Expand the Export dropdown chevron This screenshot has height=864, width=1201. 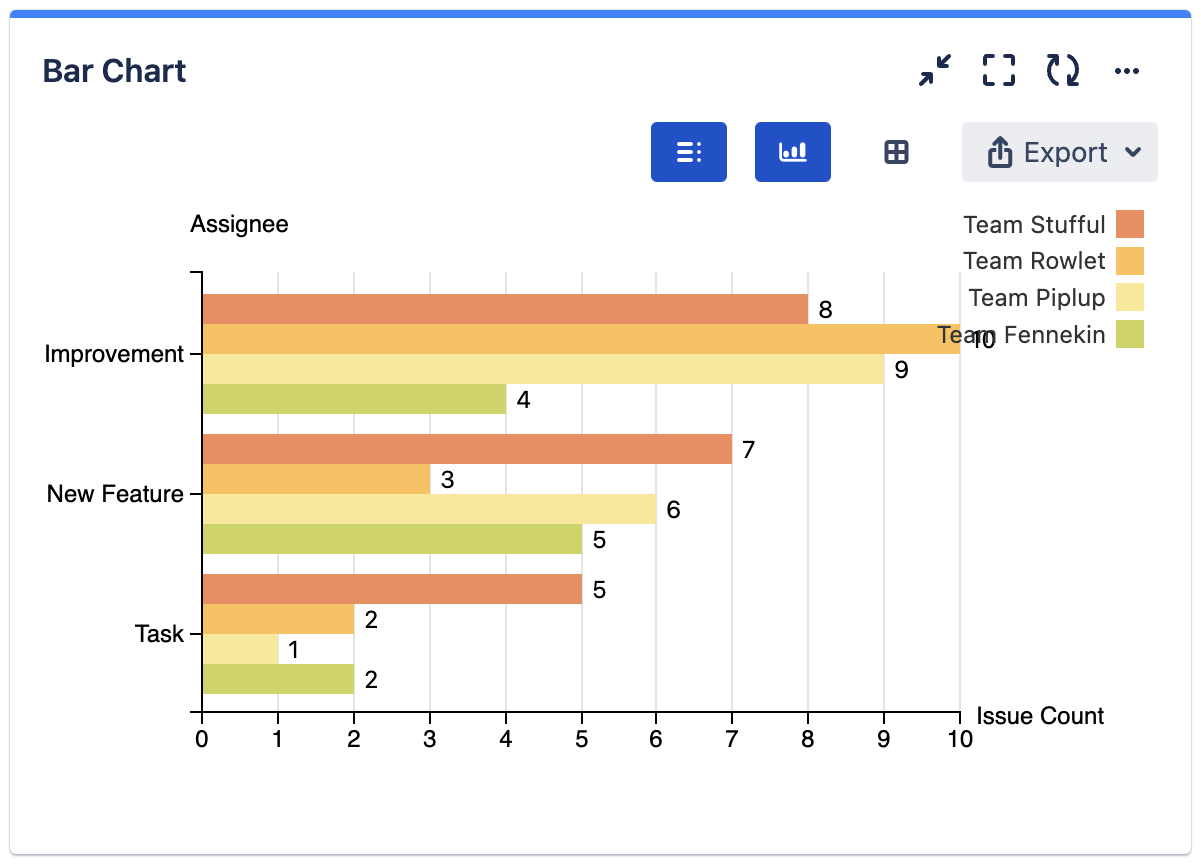click(x=1134, y=152)
